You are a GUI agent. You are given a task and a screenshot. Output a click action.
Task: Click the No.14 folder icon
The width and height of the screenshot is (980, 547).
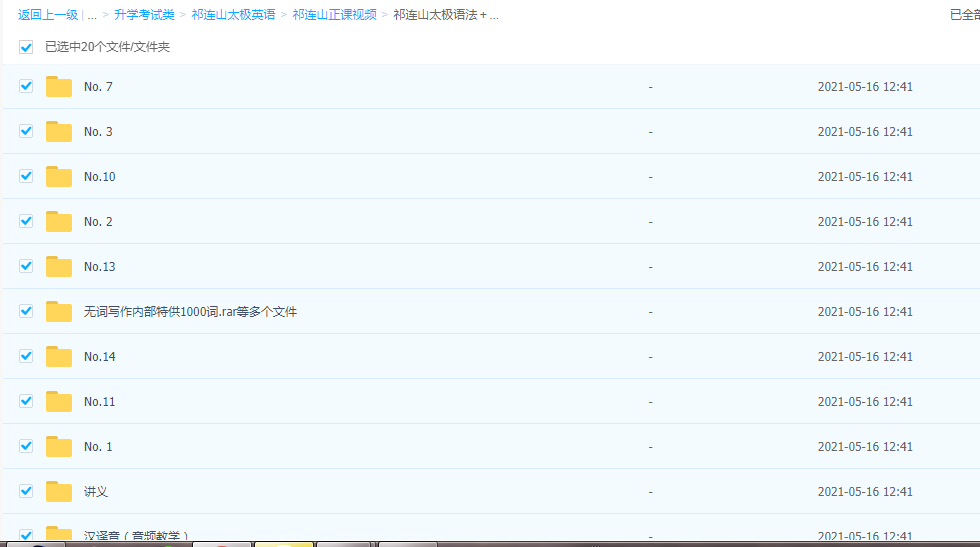[59, 357]
